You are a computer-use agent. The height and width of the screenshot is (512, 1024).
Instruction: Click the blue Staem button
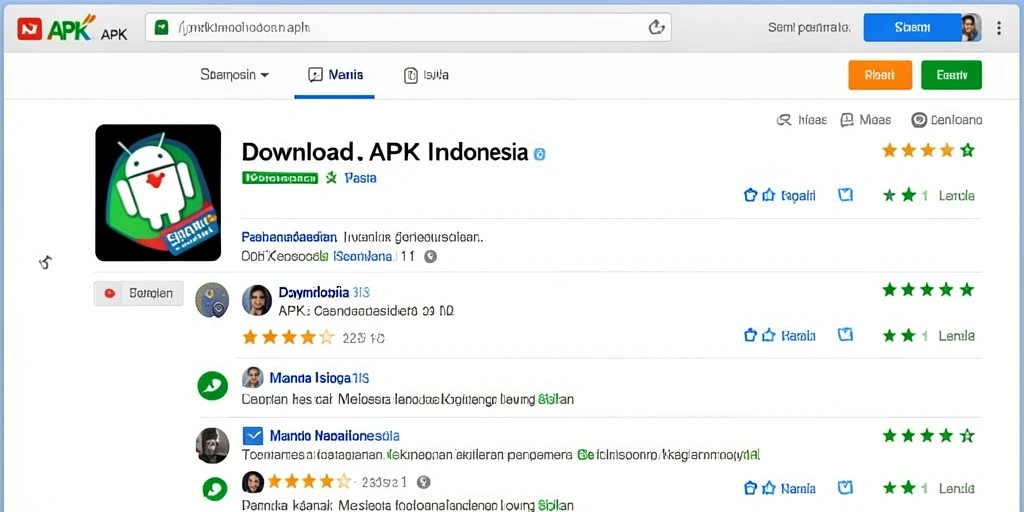click(x=912, y=27)
